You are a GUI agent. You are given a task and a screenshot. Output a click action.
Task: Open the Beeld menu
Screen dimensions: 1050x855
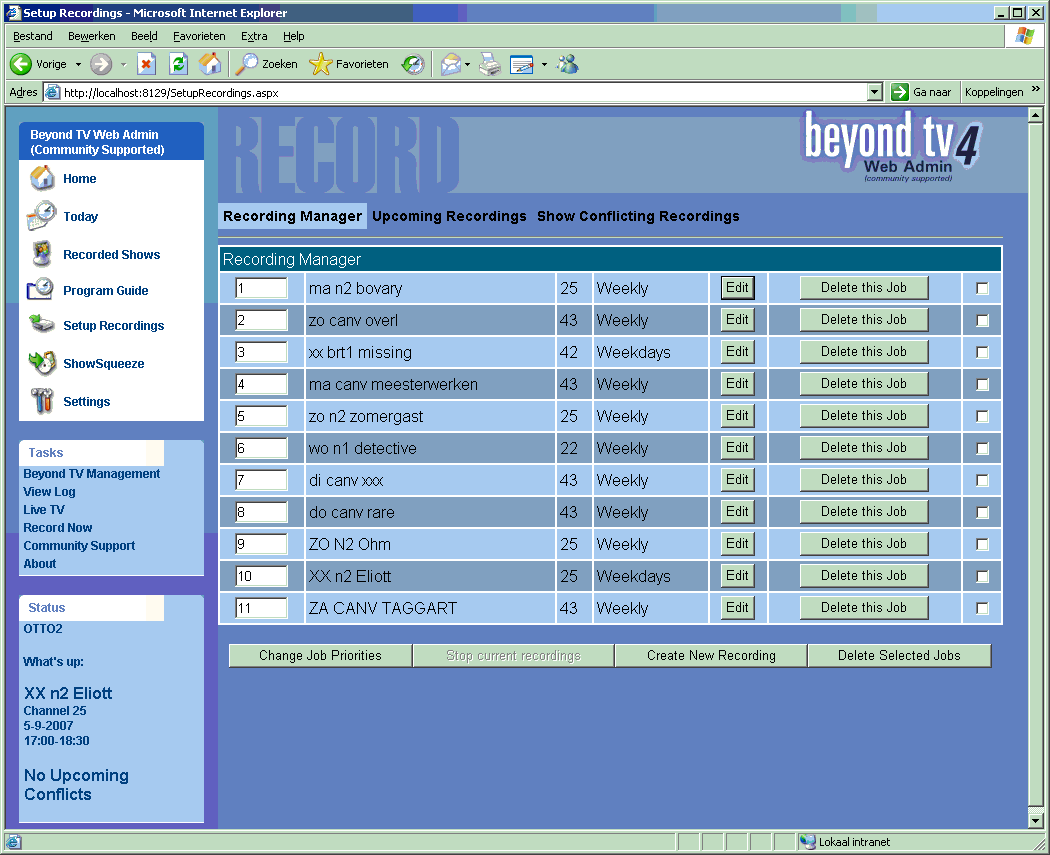coord(144,36)
